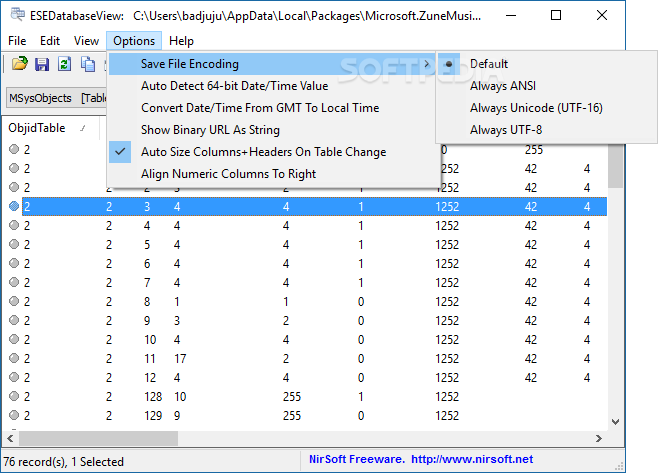Select Always Unicode (UTF-16) encoding
The height and width of the screenshot is (473, 658).
536,108
